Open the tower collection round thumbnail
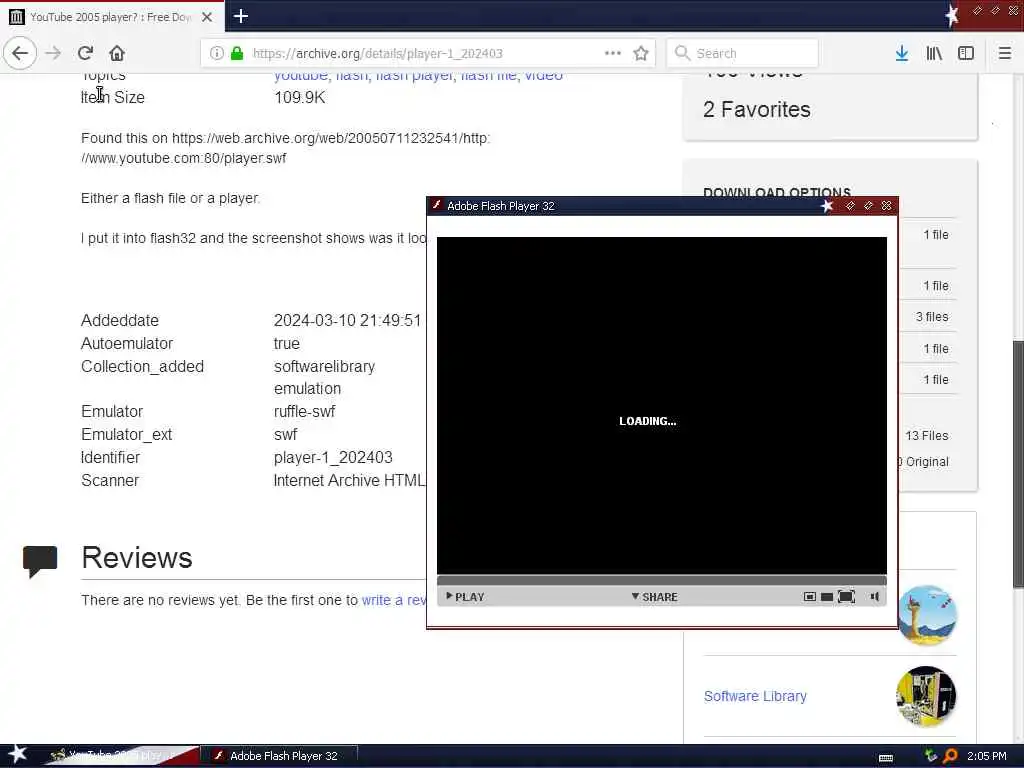This screenshot has height=768, width=1024. (x=927, y=615)
